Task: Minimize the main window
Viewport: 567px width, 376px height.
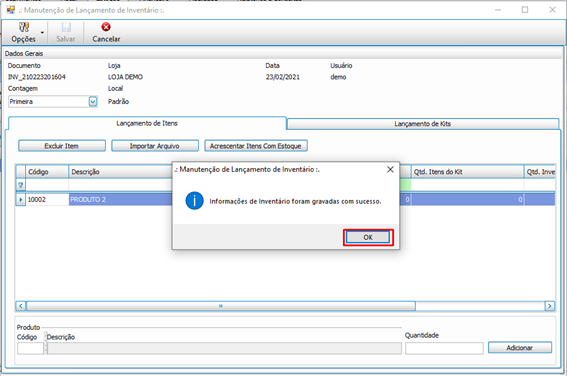Action: [498, 10]
